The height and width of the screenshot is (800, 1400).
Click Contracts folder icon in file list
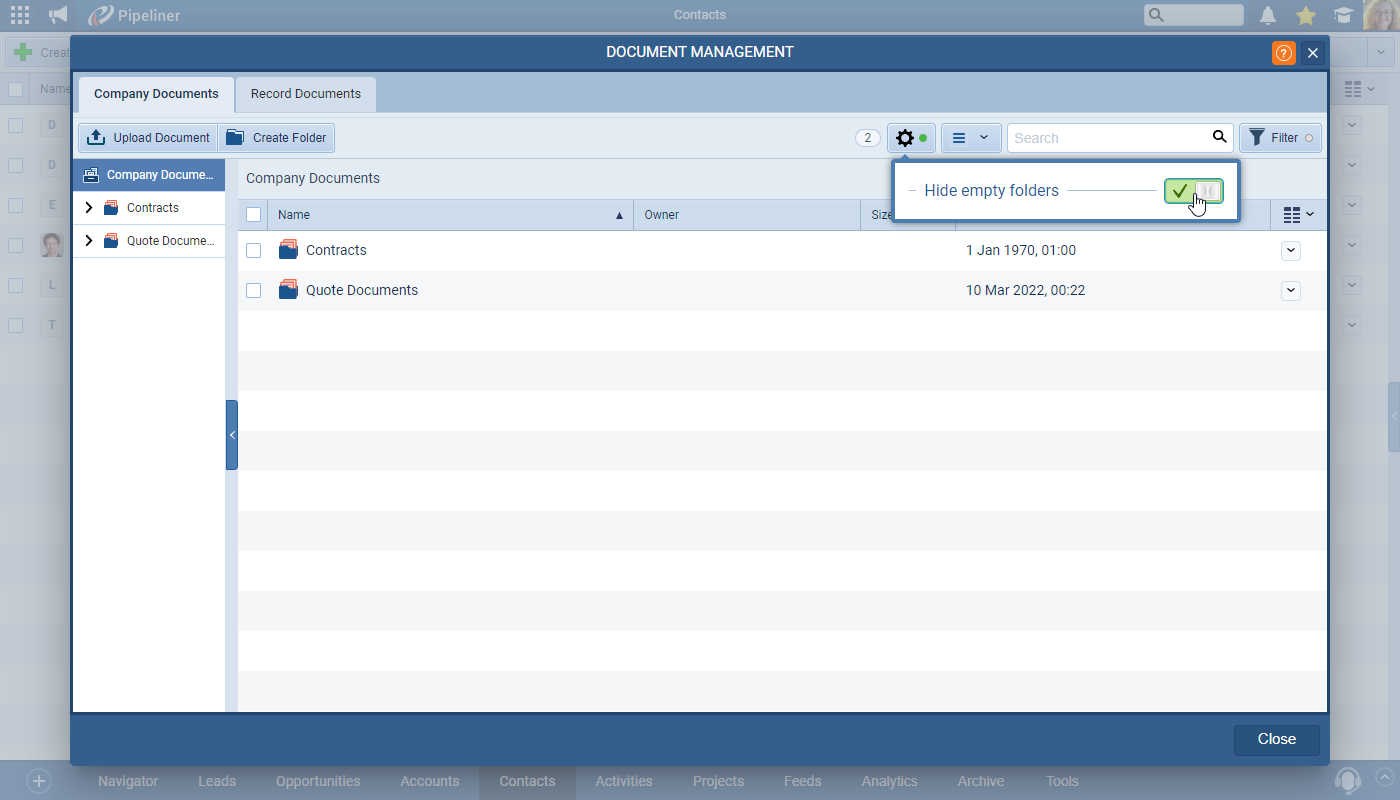288,250
